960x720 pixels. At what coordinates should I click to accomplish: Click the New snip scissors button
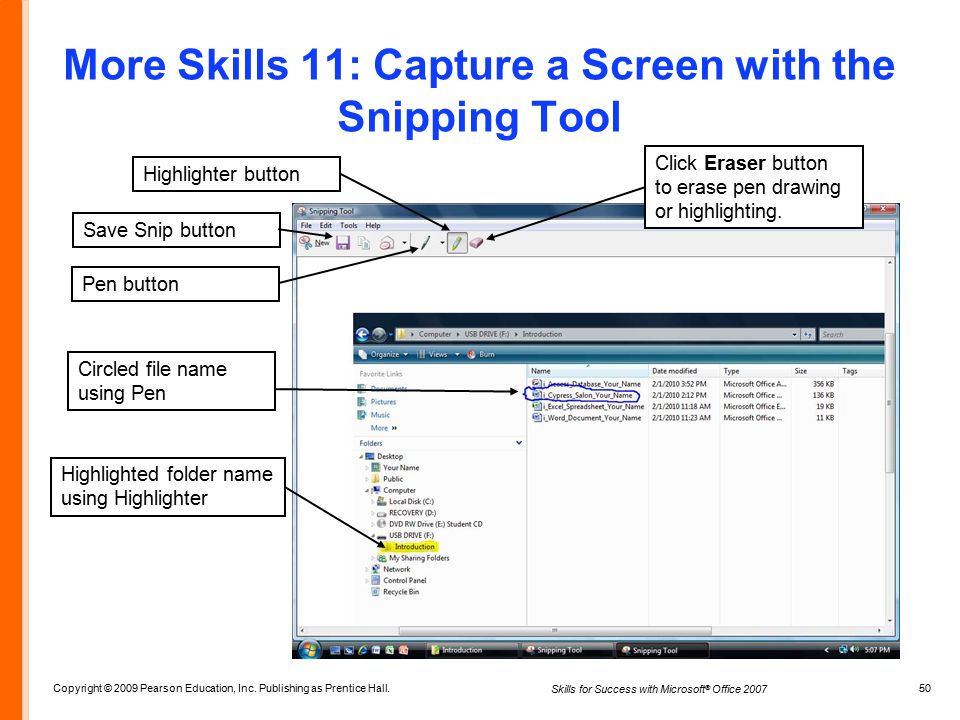314,243
